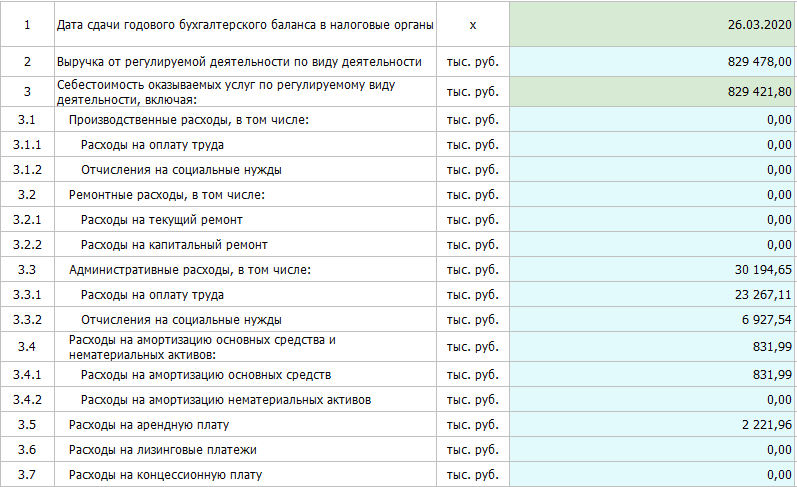Click the row number cell '3.1.2'

[27, 170]
